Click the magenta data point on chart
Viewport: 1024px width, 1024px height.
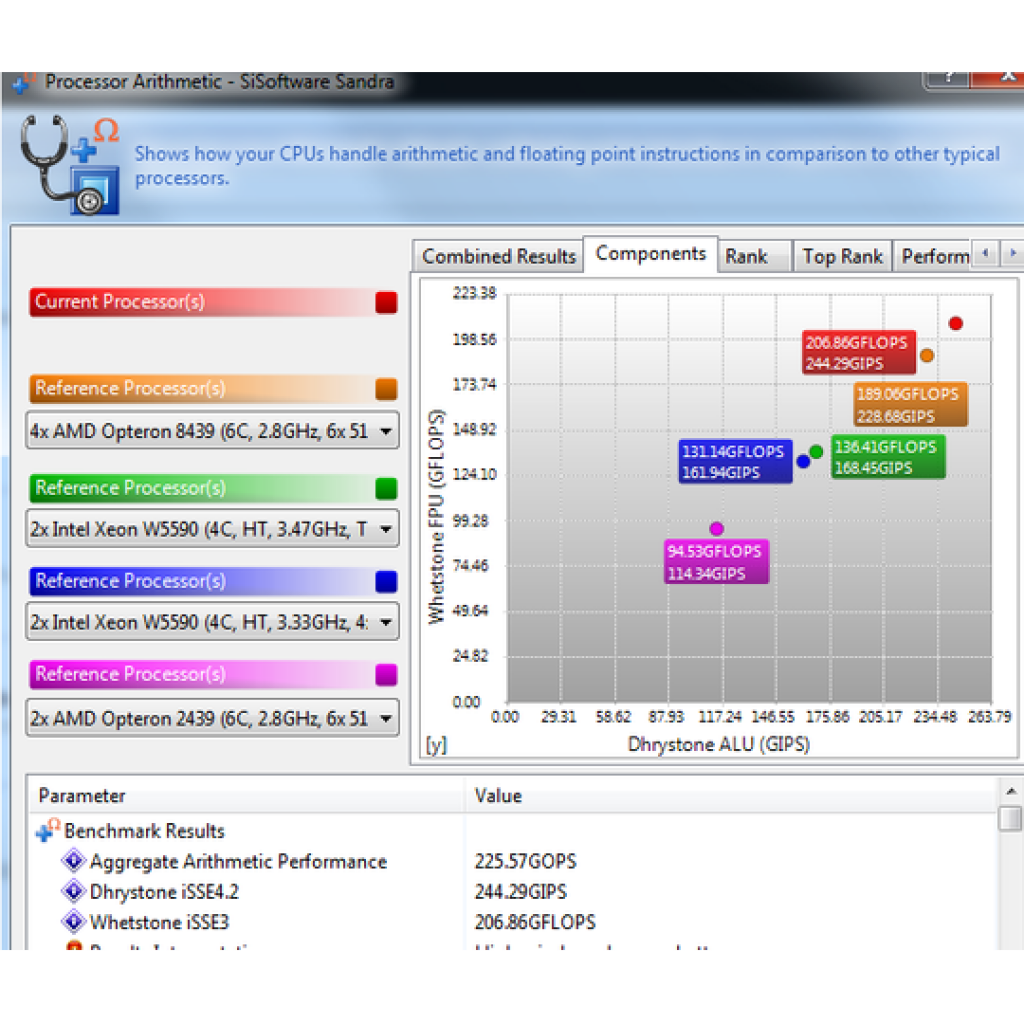click(x=716, y=528)
